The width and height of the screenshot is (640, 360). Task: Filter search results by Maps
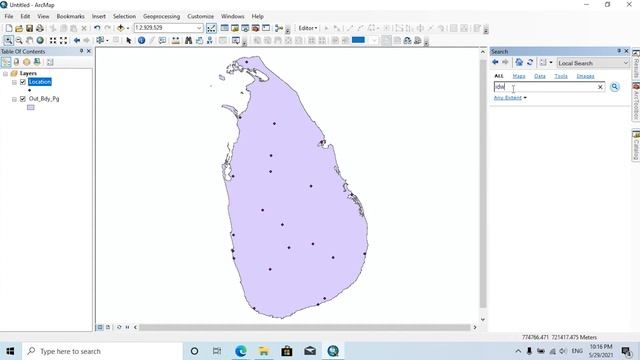click(x=519, y=76)
